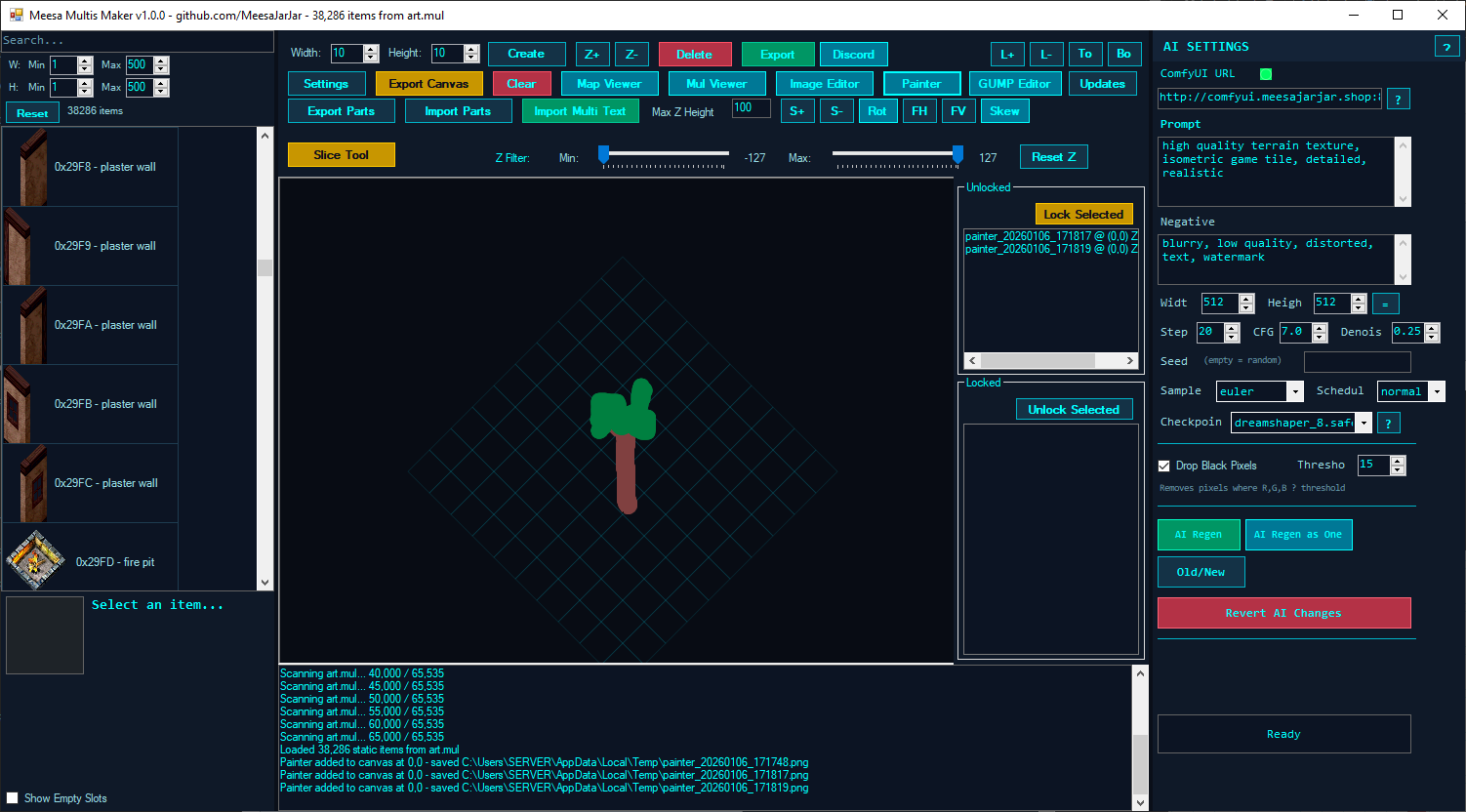Select painter_20260106_171817 in the Unlocked list
This screenshot has width=1466, height=812.
(x=1051, y=236)
